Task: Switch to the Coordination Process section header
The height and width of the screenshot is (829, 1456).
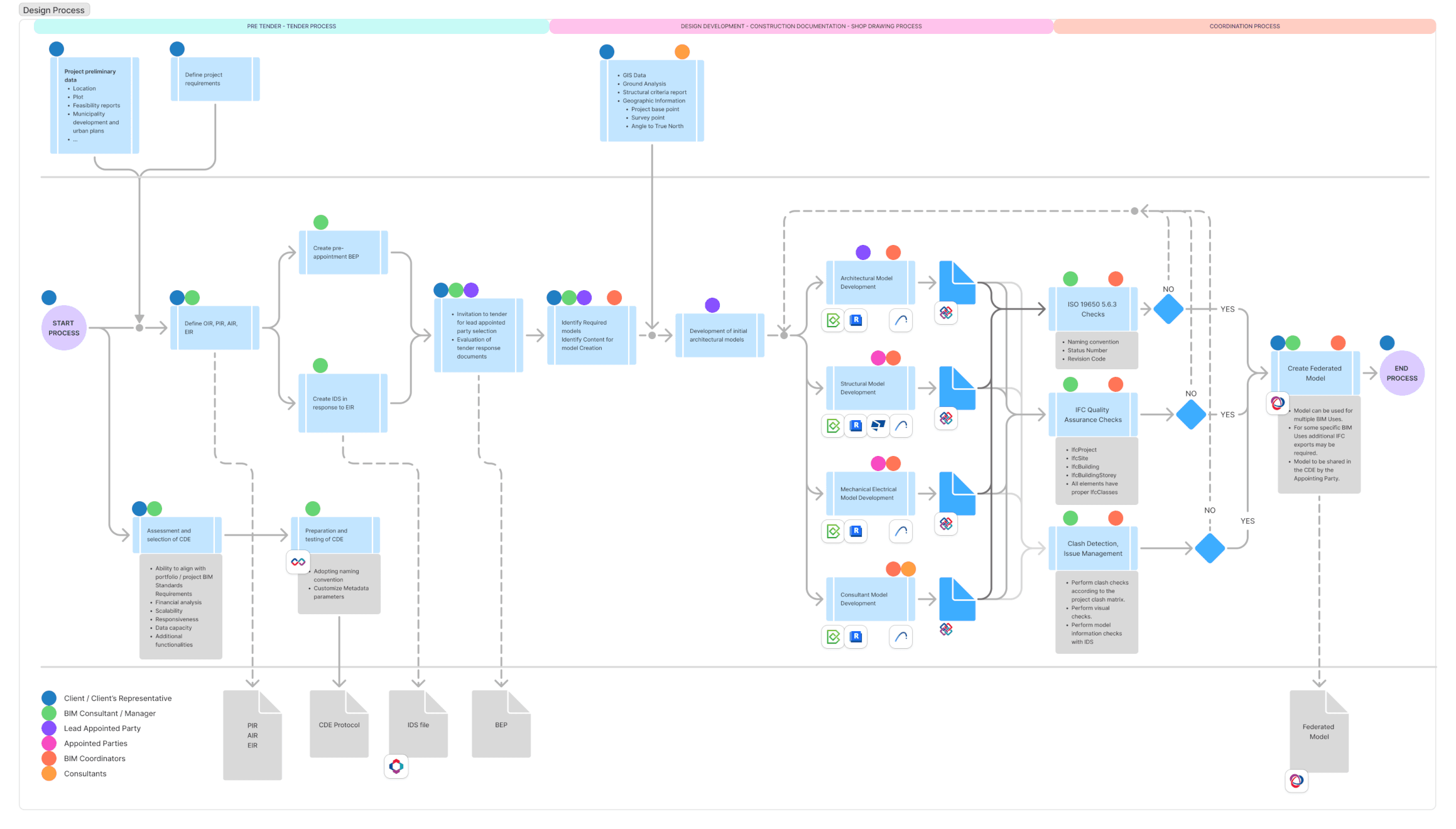Action: tap(1244, 26)
